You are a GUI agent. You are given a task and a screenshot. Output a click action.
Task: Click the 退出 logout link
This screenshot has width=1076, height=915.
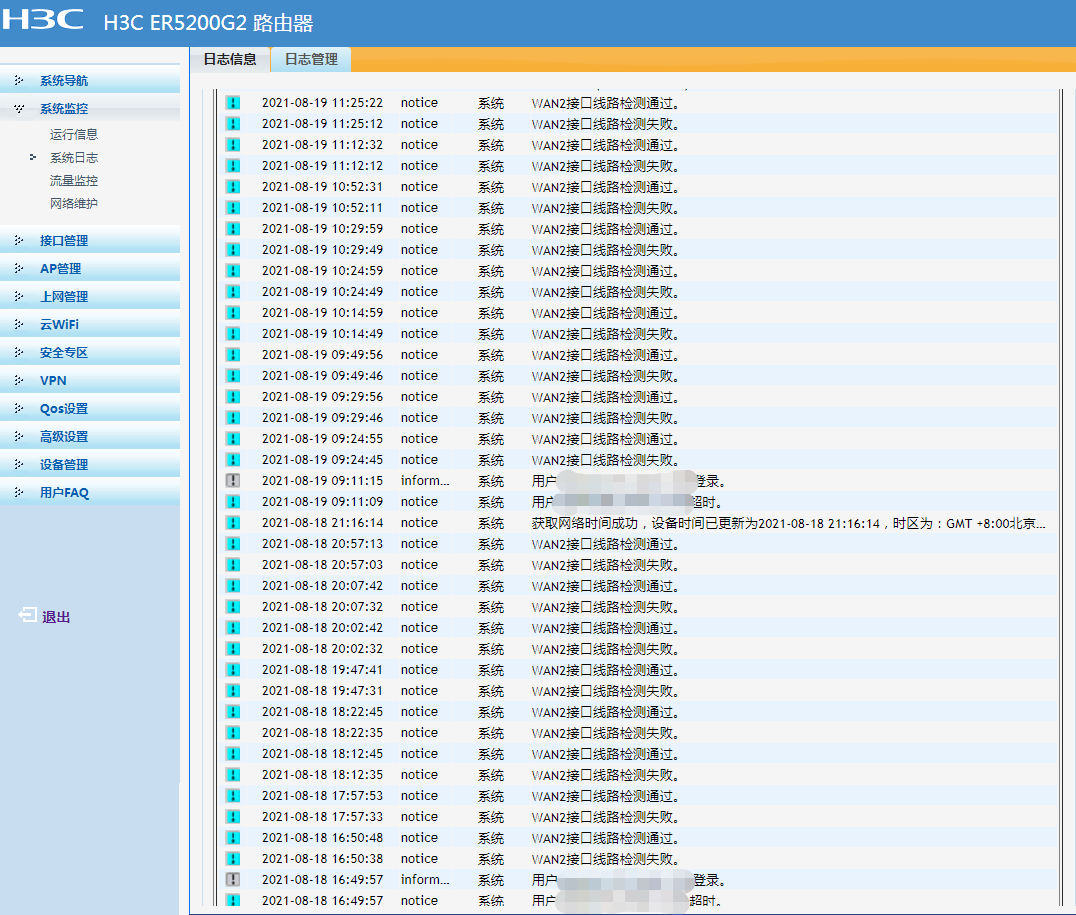[x=56, y=617]
